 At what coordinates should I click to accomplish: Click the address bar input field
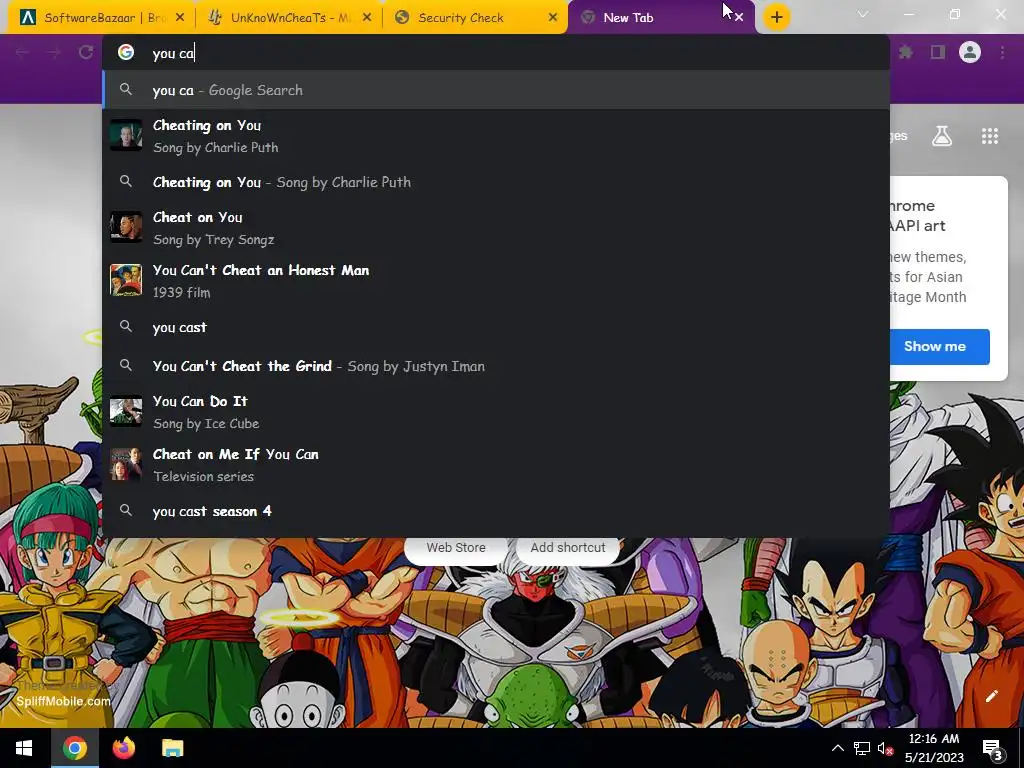(x=496, y=53)
